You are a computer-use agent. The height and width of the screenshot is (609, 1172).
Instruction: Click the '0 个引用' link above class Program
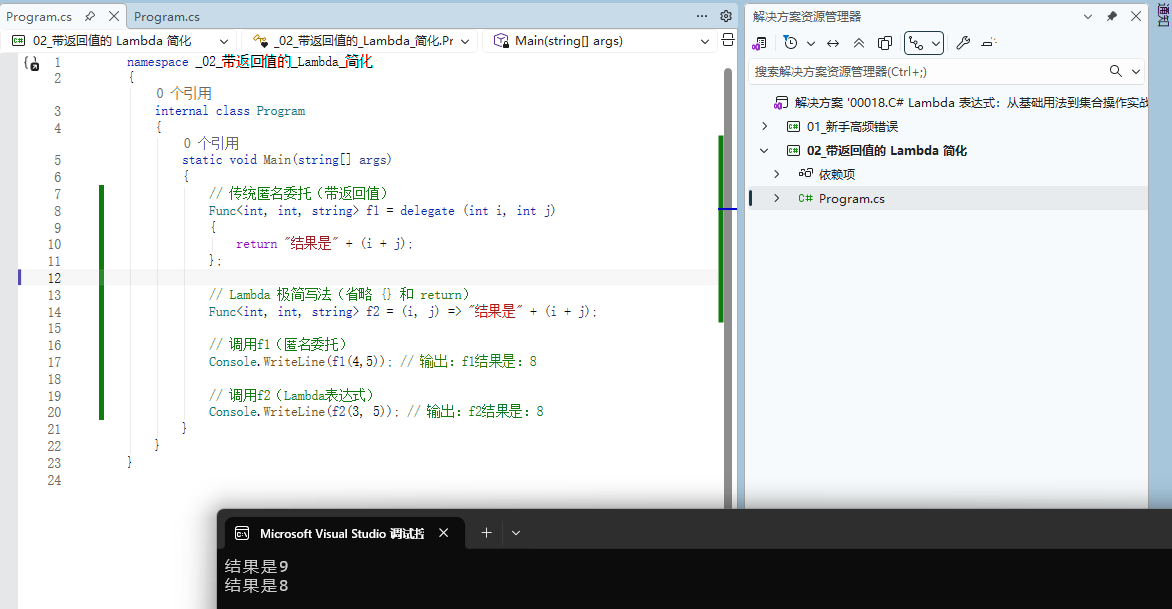coord(184,93)
